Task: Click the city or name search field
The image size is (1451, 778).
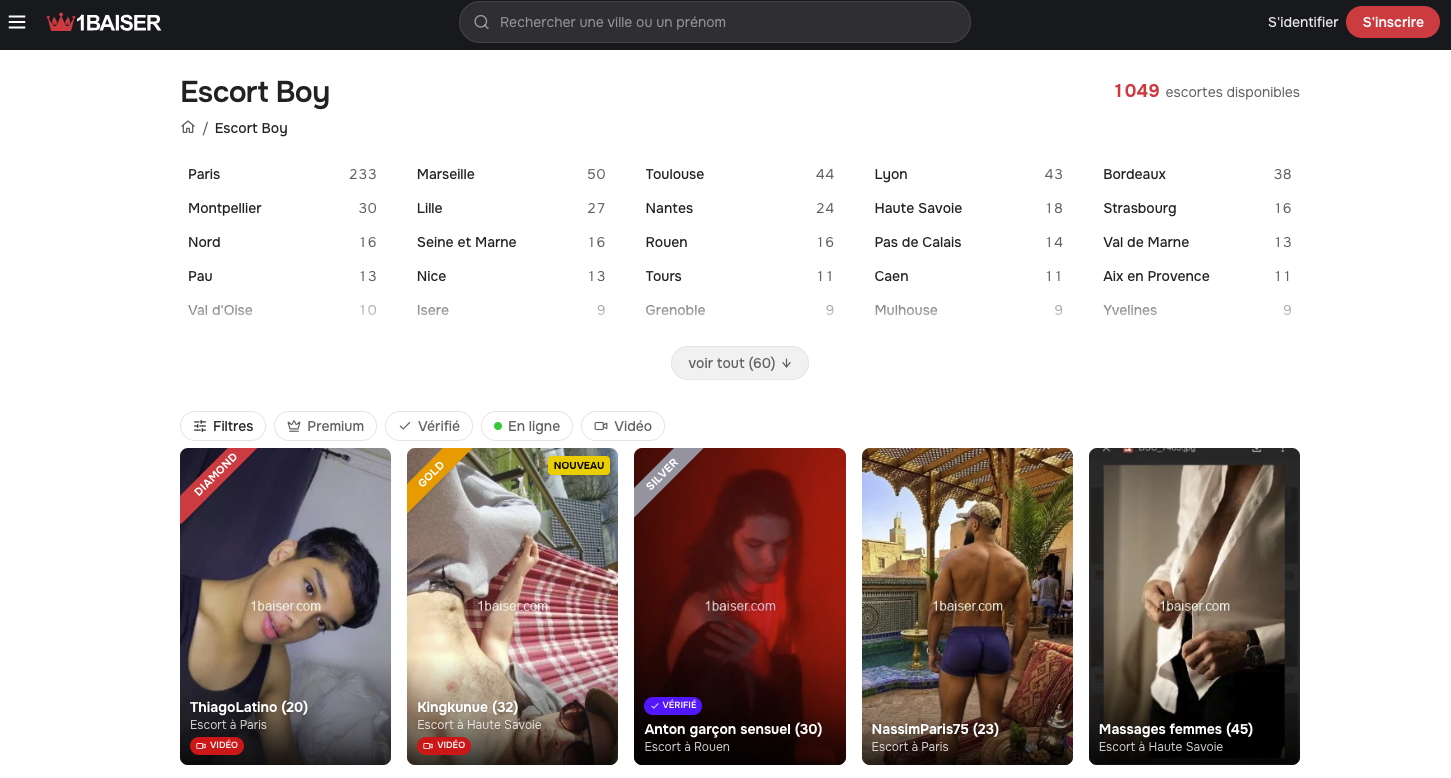Action: (715, 22)
